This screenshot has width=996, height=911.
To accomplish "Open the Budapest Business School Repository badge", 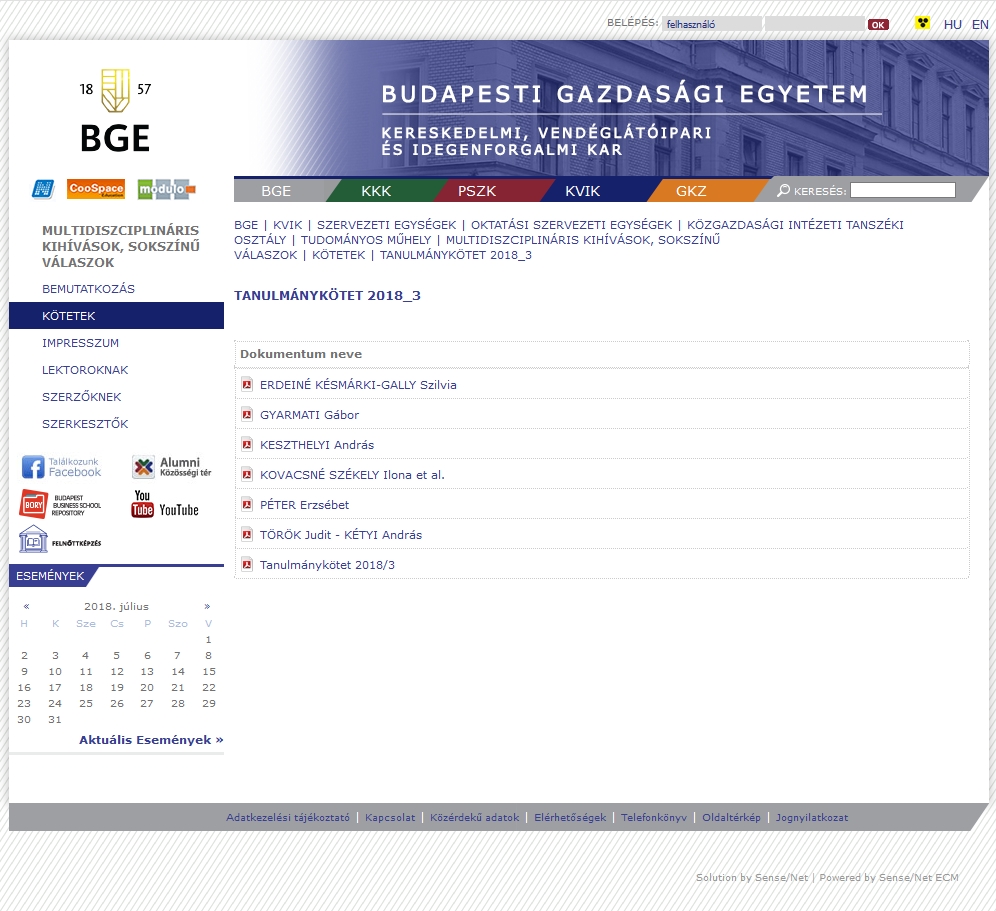I will [60, 504].
